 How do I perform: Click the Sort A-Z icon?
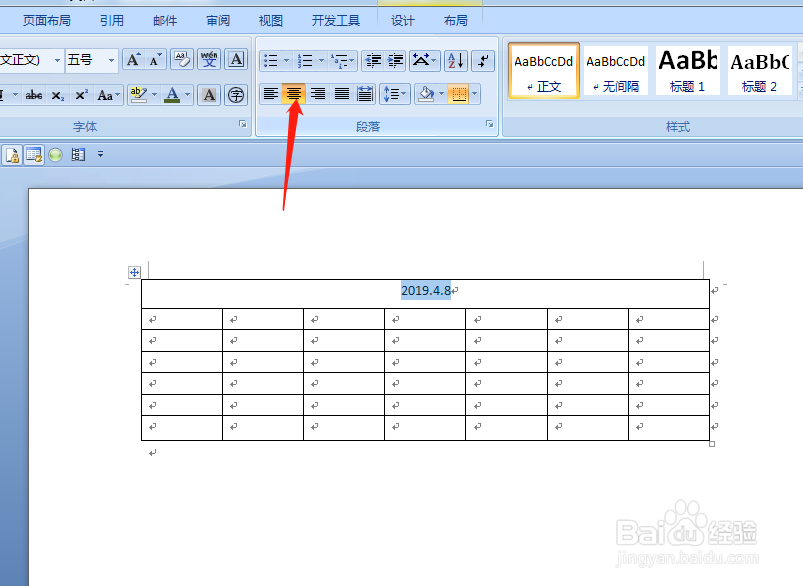click(455, 61)
